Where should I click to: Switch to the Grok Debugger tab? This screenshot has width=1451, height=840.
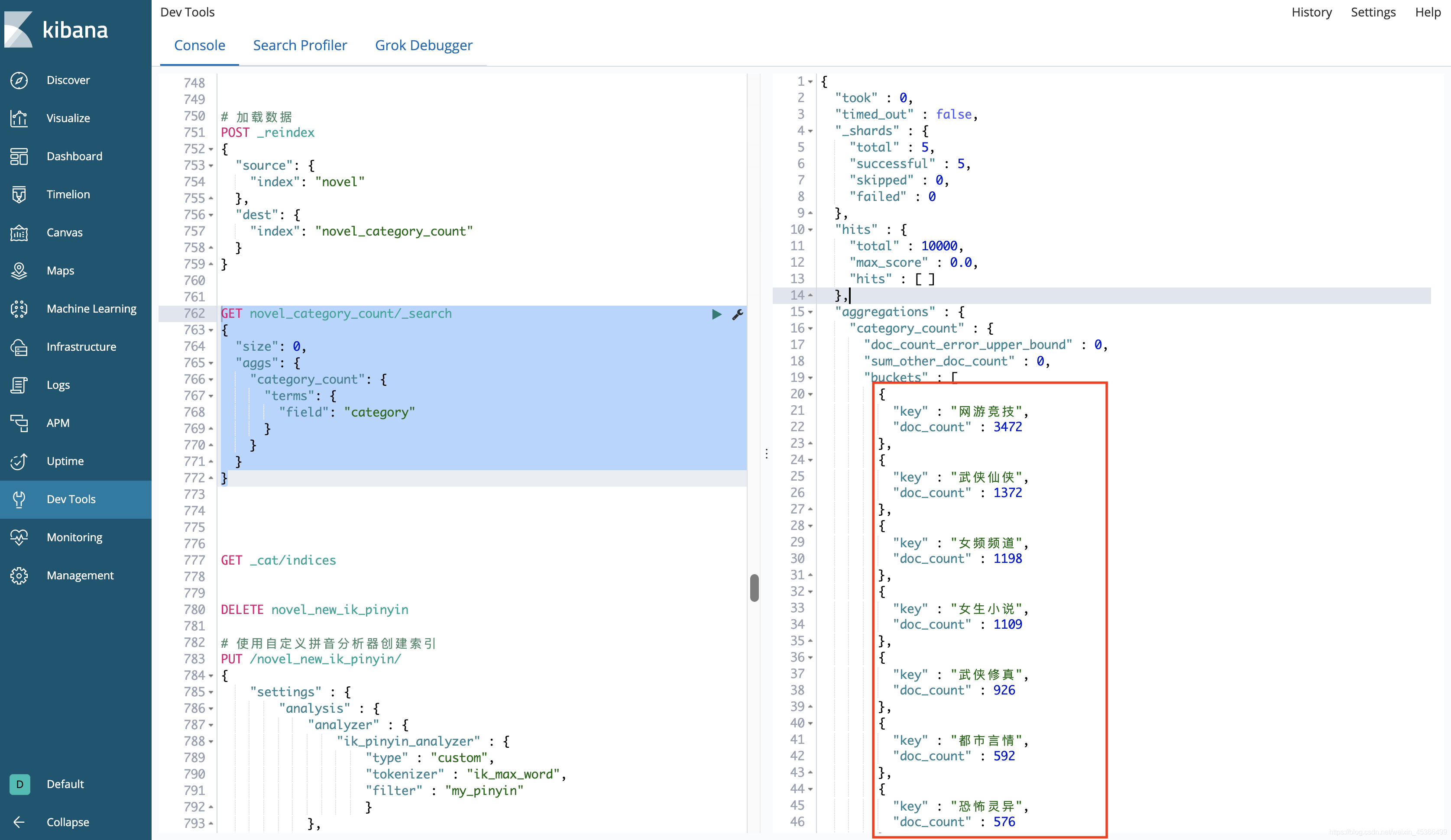point(423,45)
